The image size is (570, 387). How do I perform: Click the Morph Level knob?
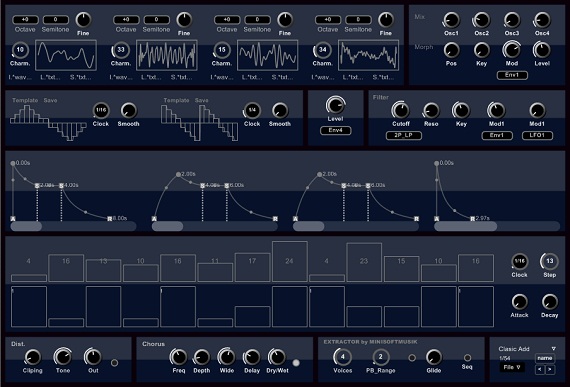click(x=542, y=51)
